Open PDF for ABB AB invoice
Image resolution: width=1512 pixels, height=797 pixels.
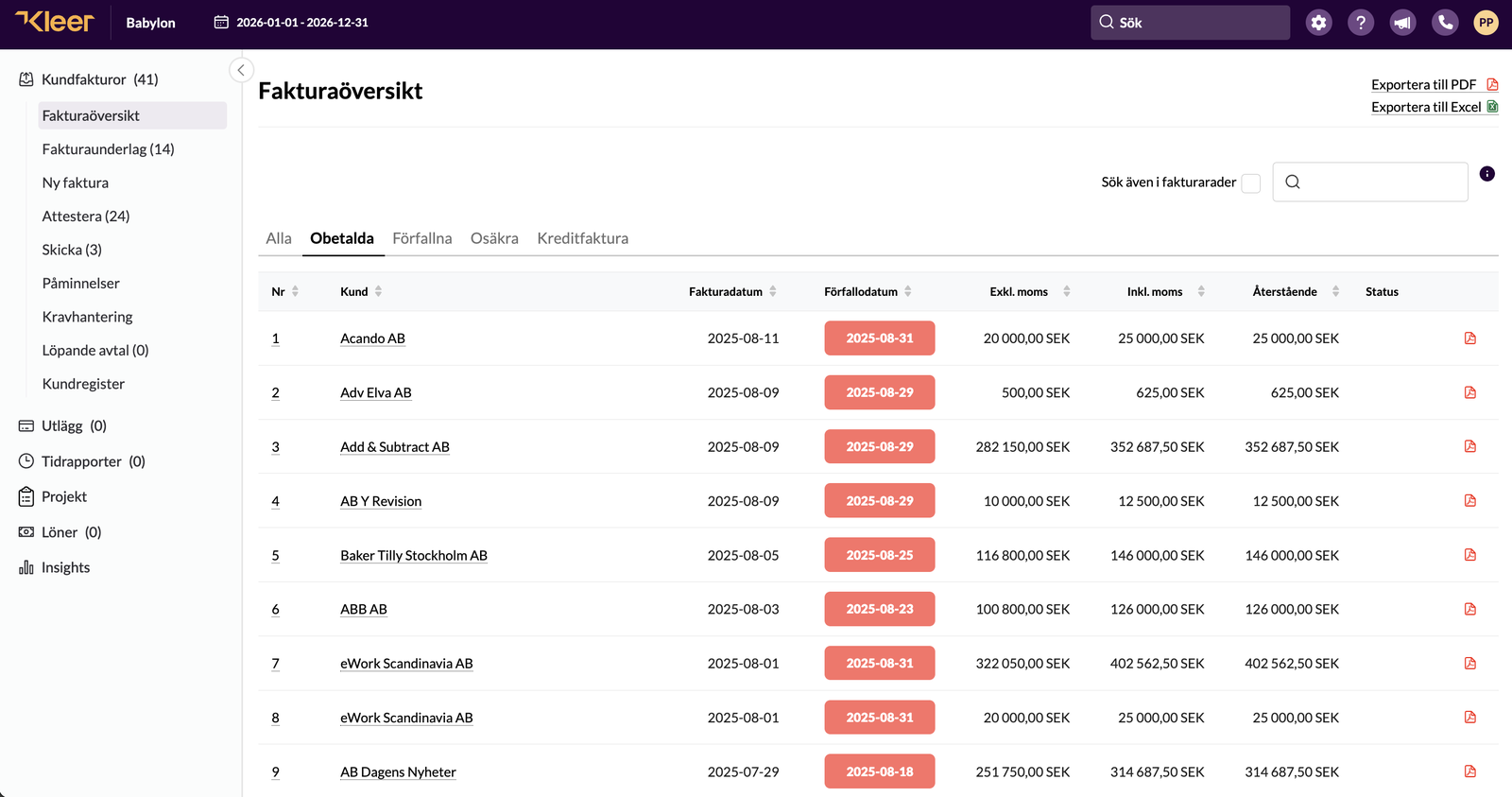point(1470,609)
